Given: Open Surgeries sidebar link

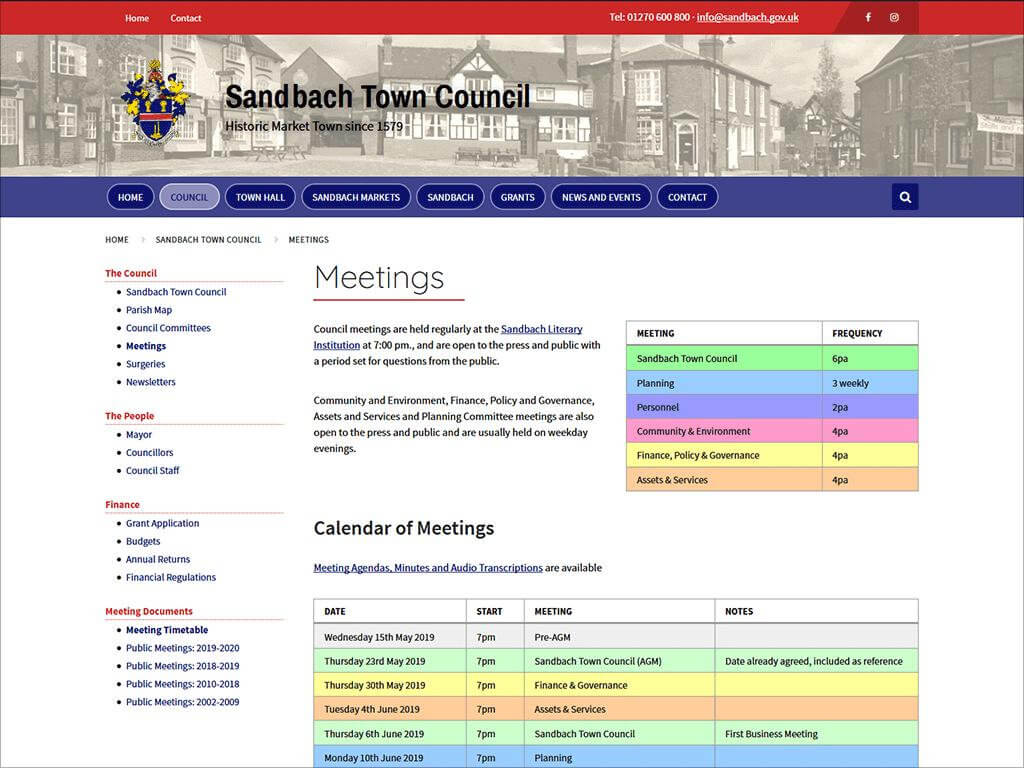Looking at the screenshot, I should pos(146,364).
